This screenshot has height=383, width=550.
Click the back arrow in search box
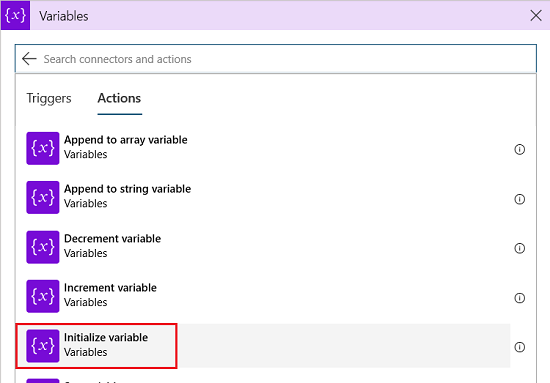coord(29,59)
